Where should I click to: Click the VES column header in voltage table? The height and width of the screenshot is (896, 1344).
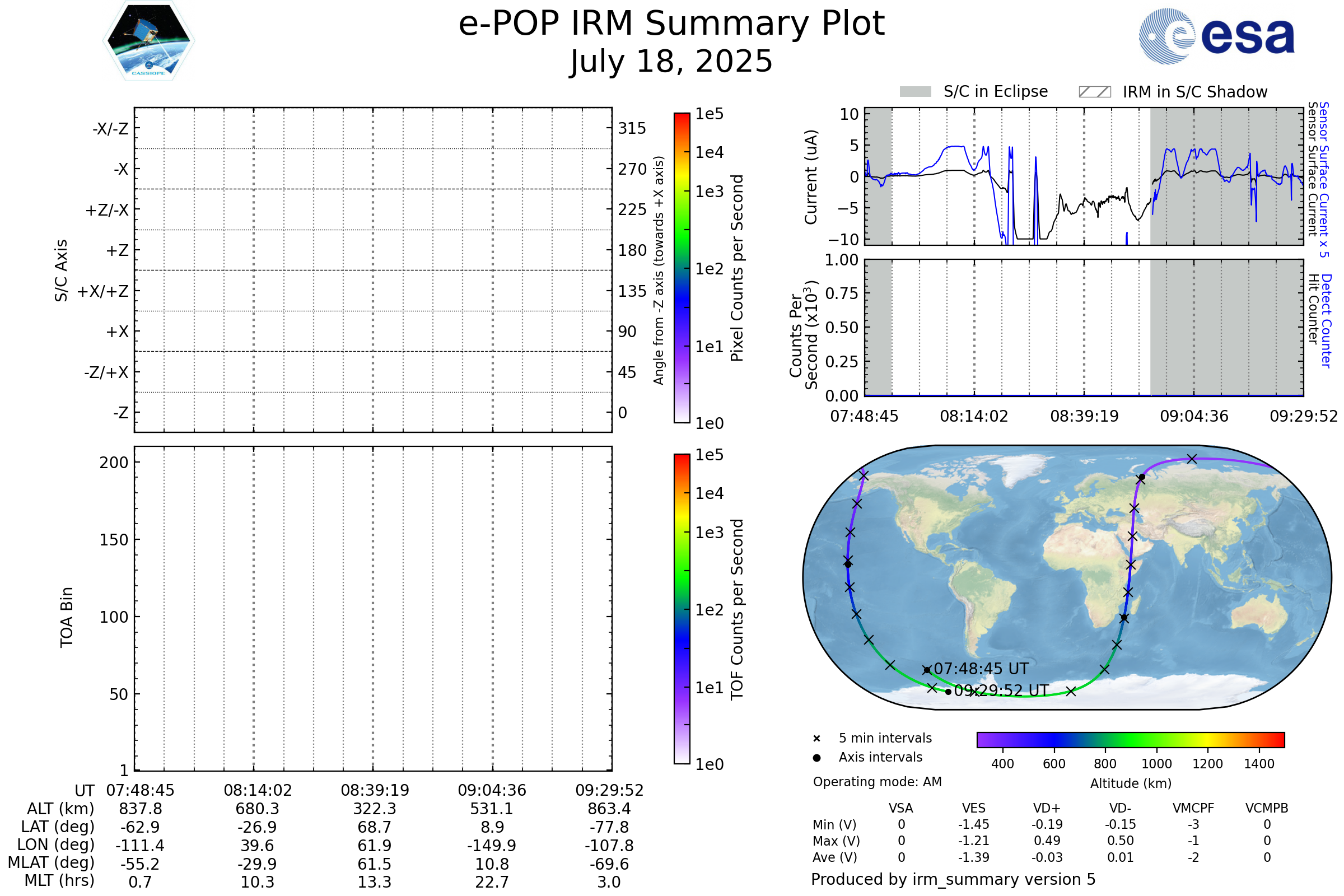pos(974,809)
